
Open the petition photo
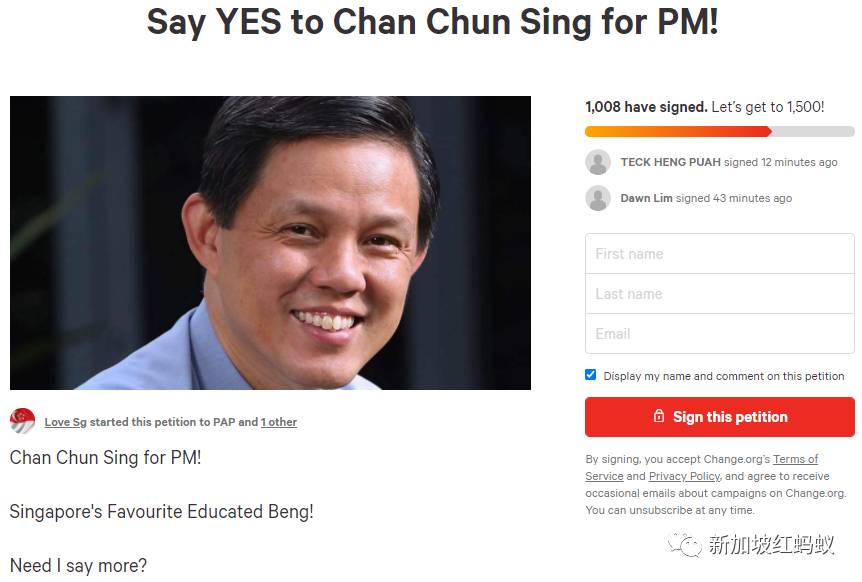270,243
